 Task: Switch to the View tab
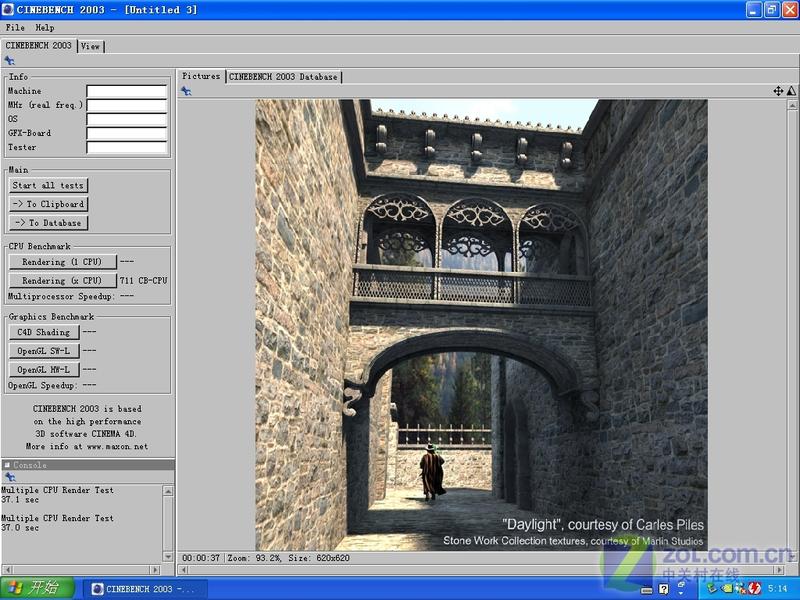(91, 46)
